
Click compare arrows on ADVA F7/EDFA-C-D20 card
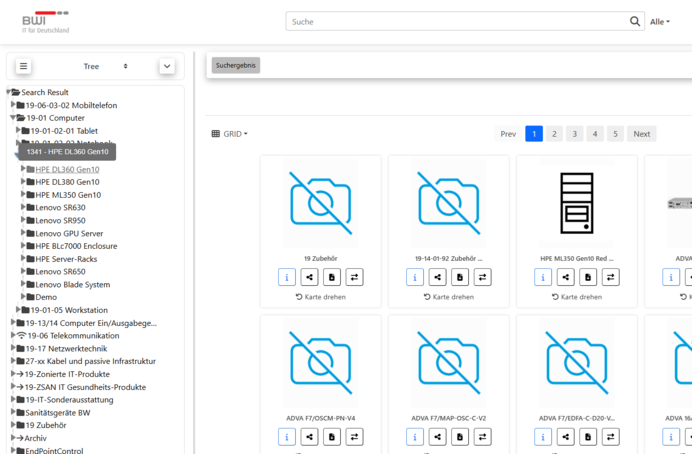click(x=611, y=437)
